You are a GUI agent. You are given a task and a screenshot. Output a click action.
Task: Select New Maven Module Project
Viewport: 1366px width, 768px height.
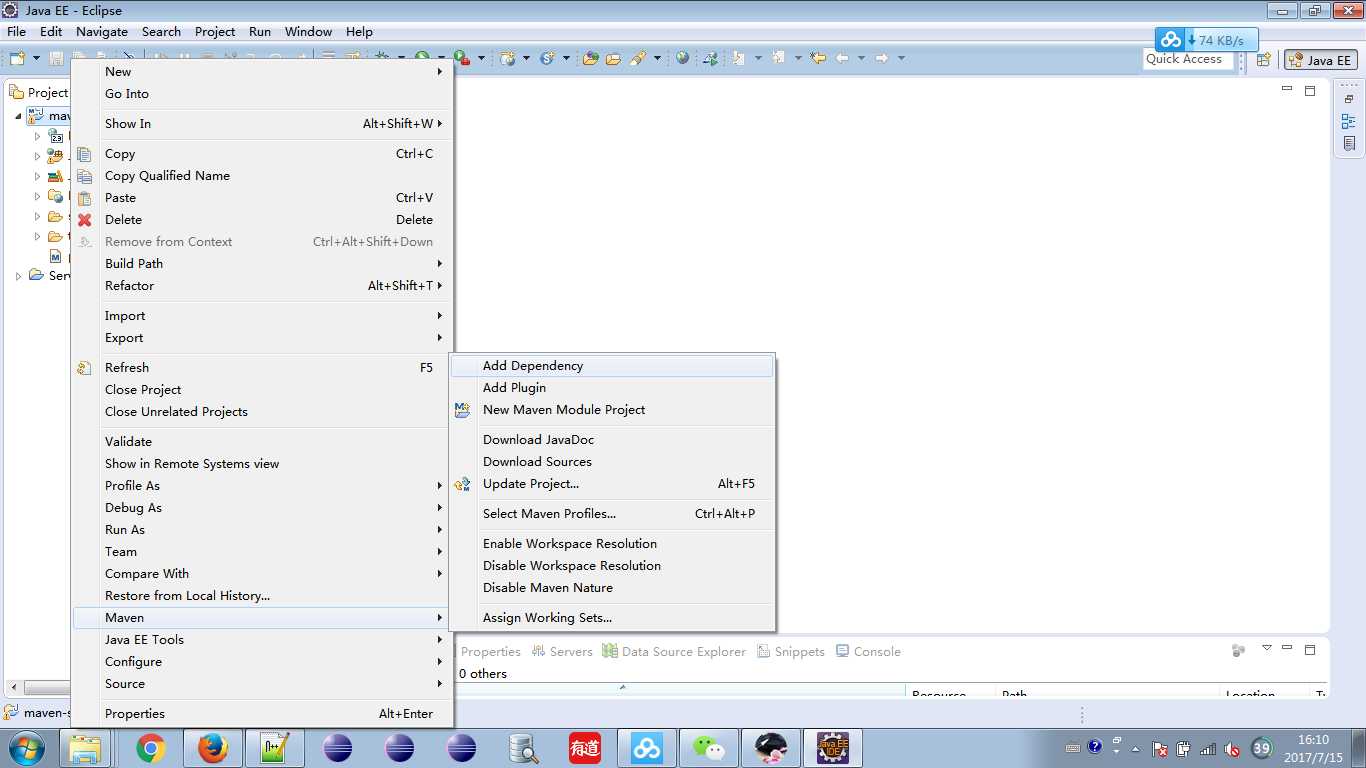[612, 410]
